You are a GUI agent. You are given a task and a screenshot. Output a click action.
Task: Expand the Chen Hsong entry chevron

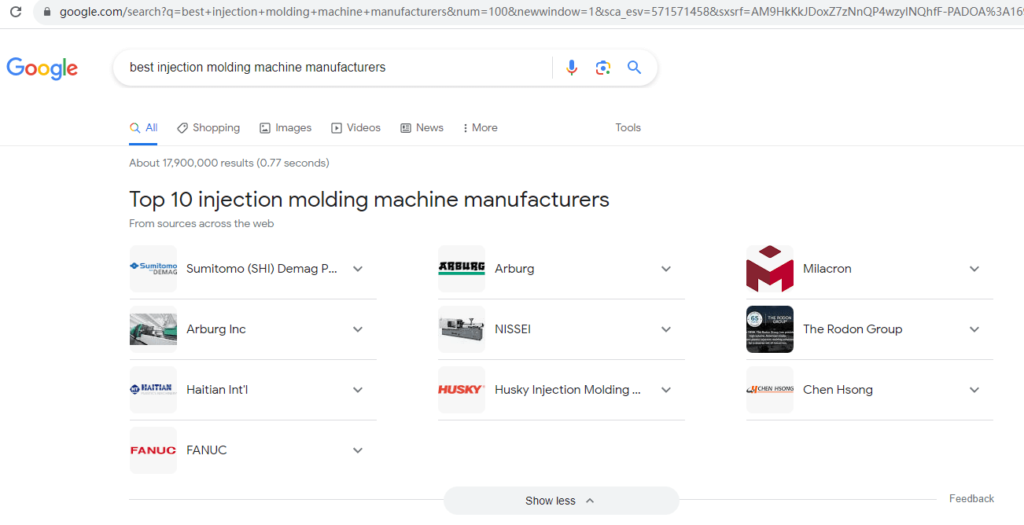[x=974, y=390]
